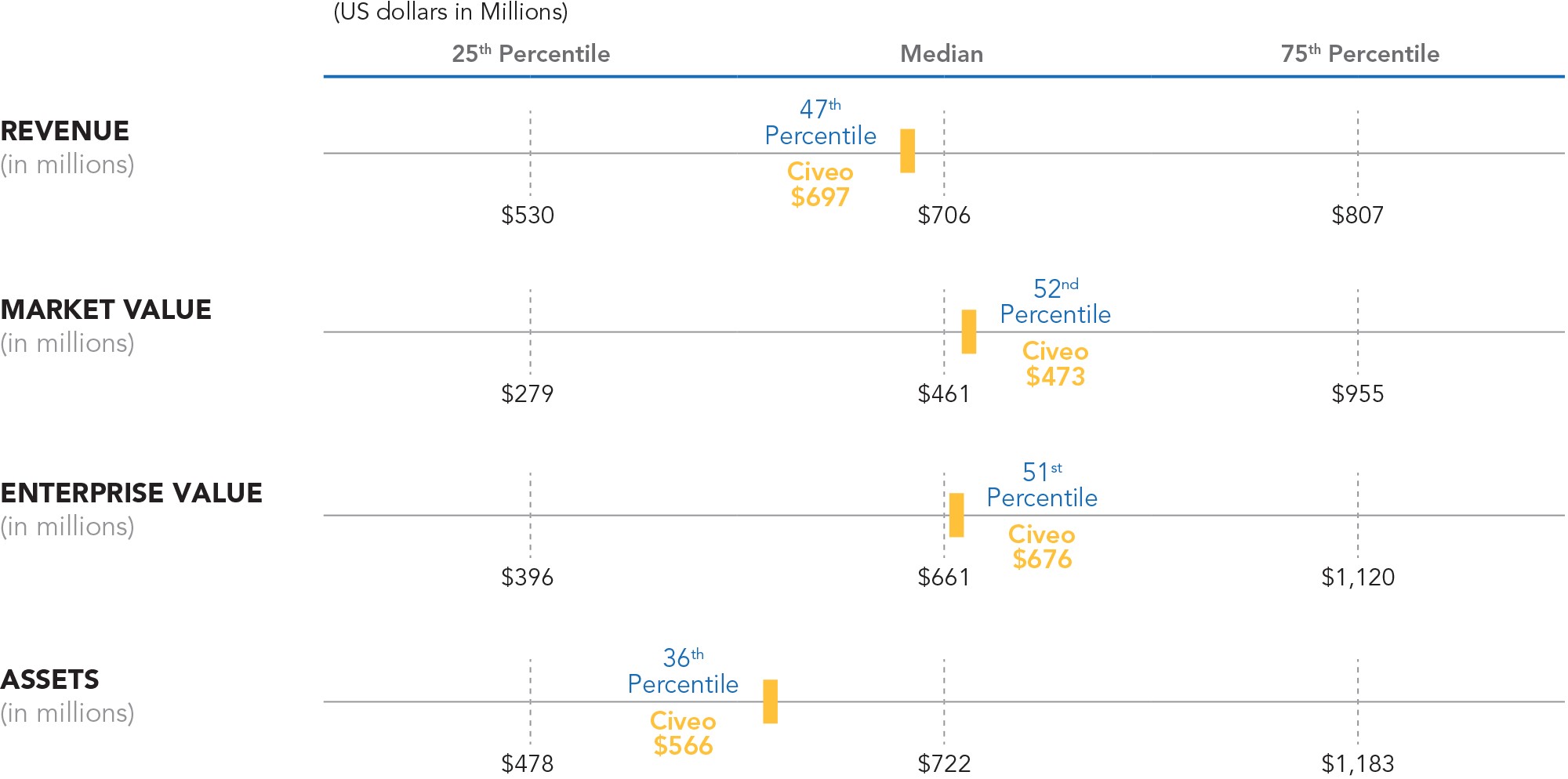Click the yellow Civeo marker on Revenue row
The width and height of the screenshot is (1568, 779).
click(907, 150)
